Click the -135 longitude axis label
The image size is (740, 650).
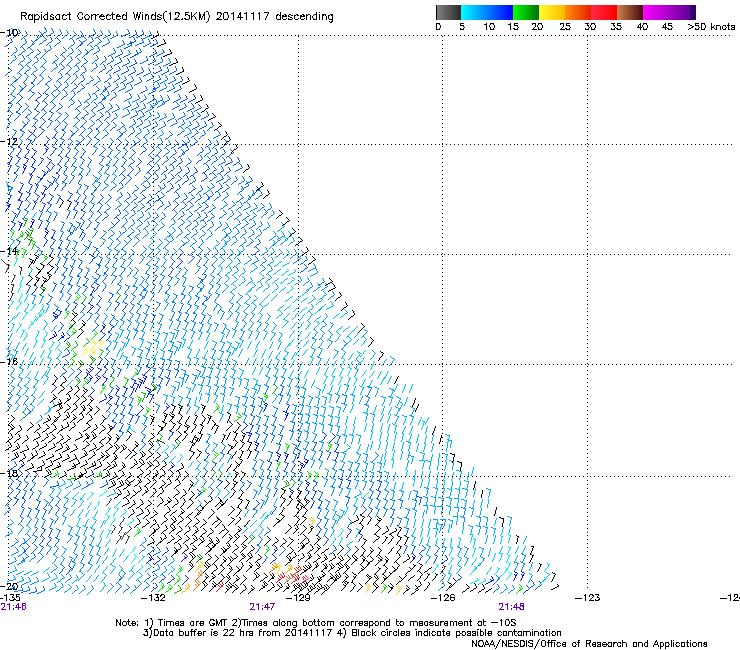pos(10,598)
